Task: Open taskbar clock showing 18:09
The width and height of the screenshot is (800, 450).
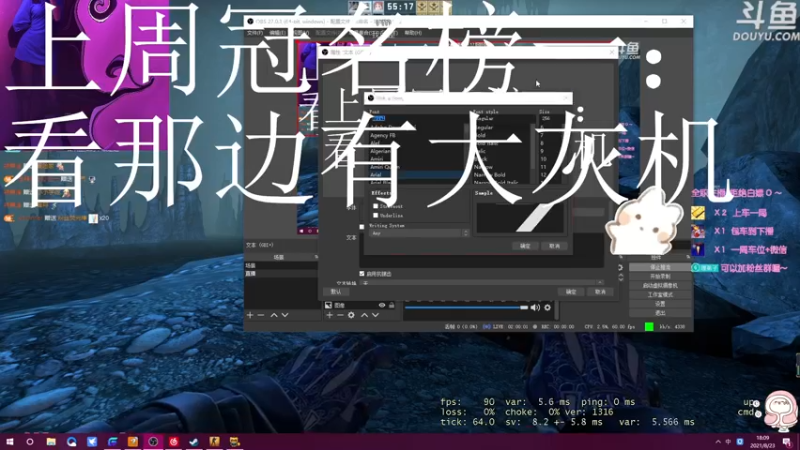Action: coord(762,442)
